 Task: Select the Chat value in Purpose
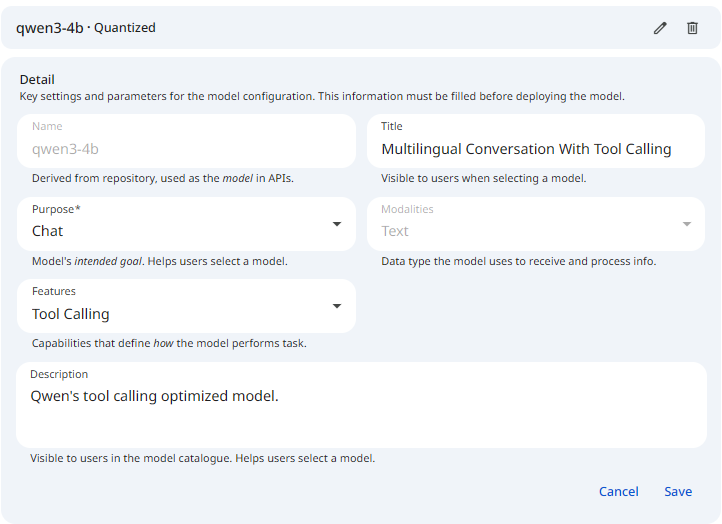(x=48, y=231)
